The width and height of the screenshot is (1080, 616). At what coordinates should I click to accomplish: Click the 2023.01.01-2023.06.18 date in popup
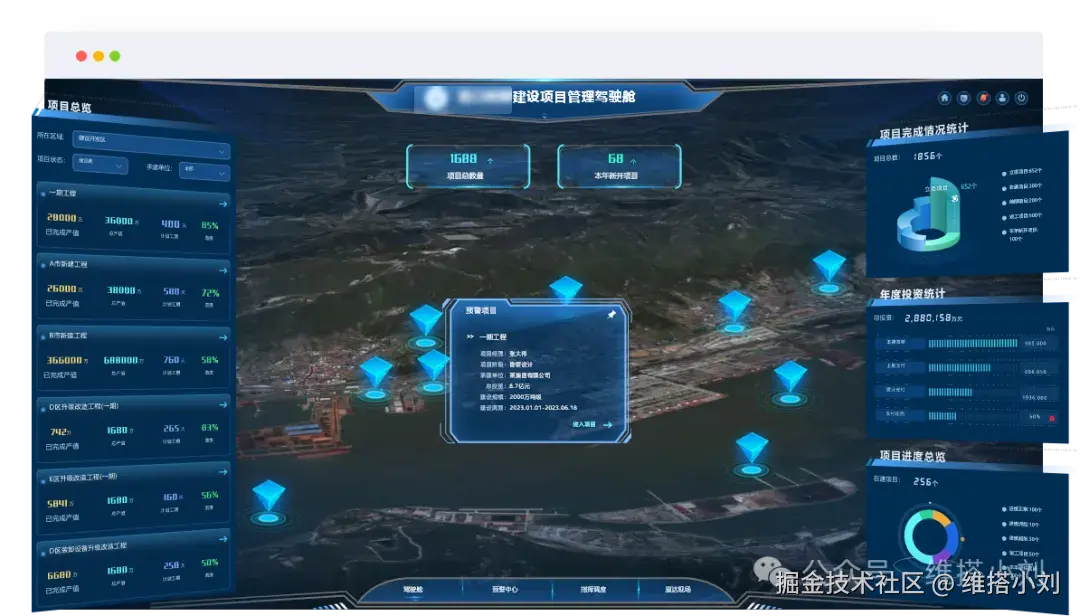[x=543, y=408]
